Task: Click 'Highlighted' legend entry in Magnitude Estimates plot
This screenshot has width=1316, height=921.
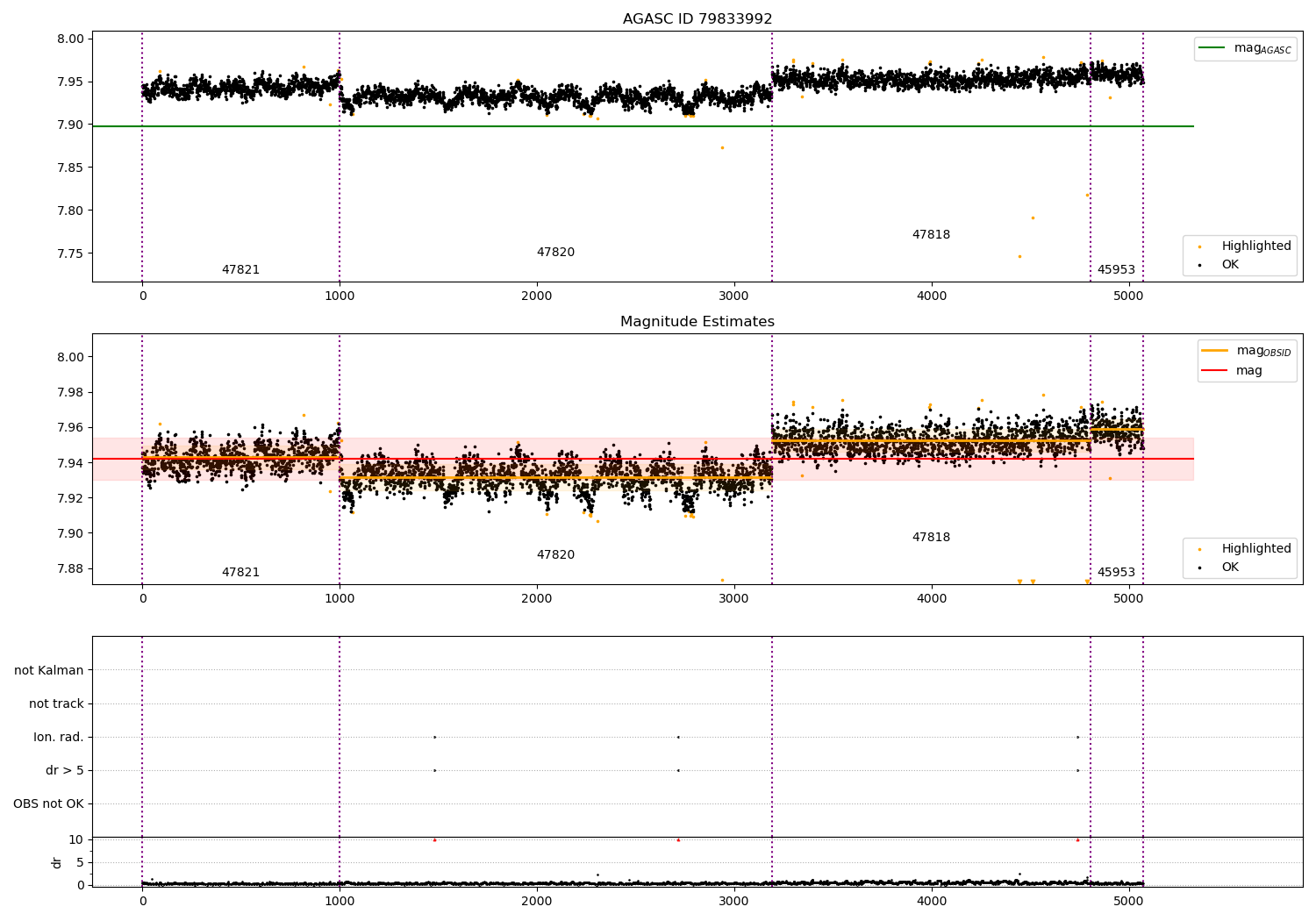Action: click(x=1256, y=548)
